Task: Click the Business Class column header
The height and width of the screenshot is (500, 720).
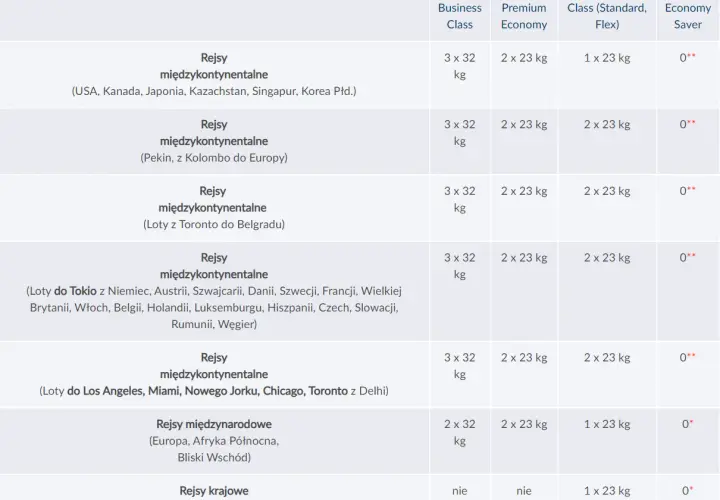Action: (460, 16)
